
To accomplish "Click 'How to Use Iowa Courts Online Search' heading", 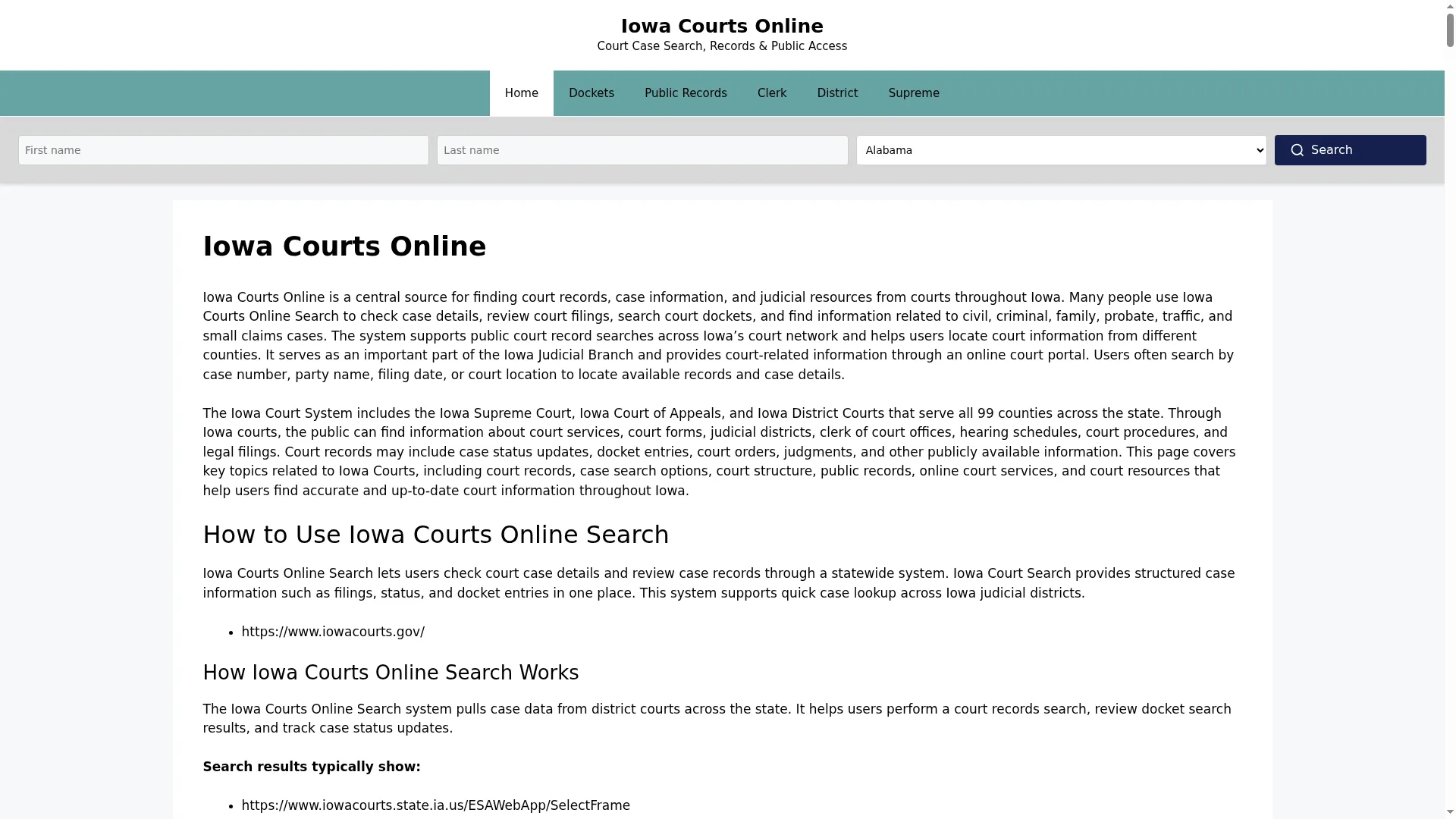I will click(436, 535).
